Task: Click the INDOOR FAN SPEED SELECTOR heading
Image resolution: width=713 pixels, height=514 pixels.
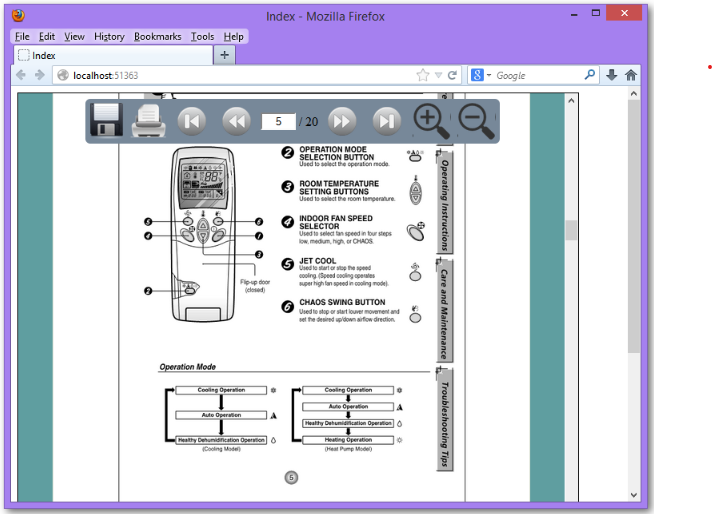Action: [x=336, y=222]
